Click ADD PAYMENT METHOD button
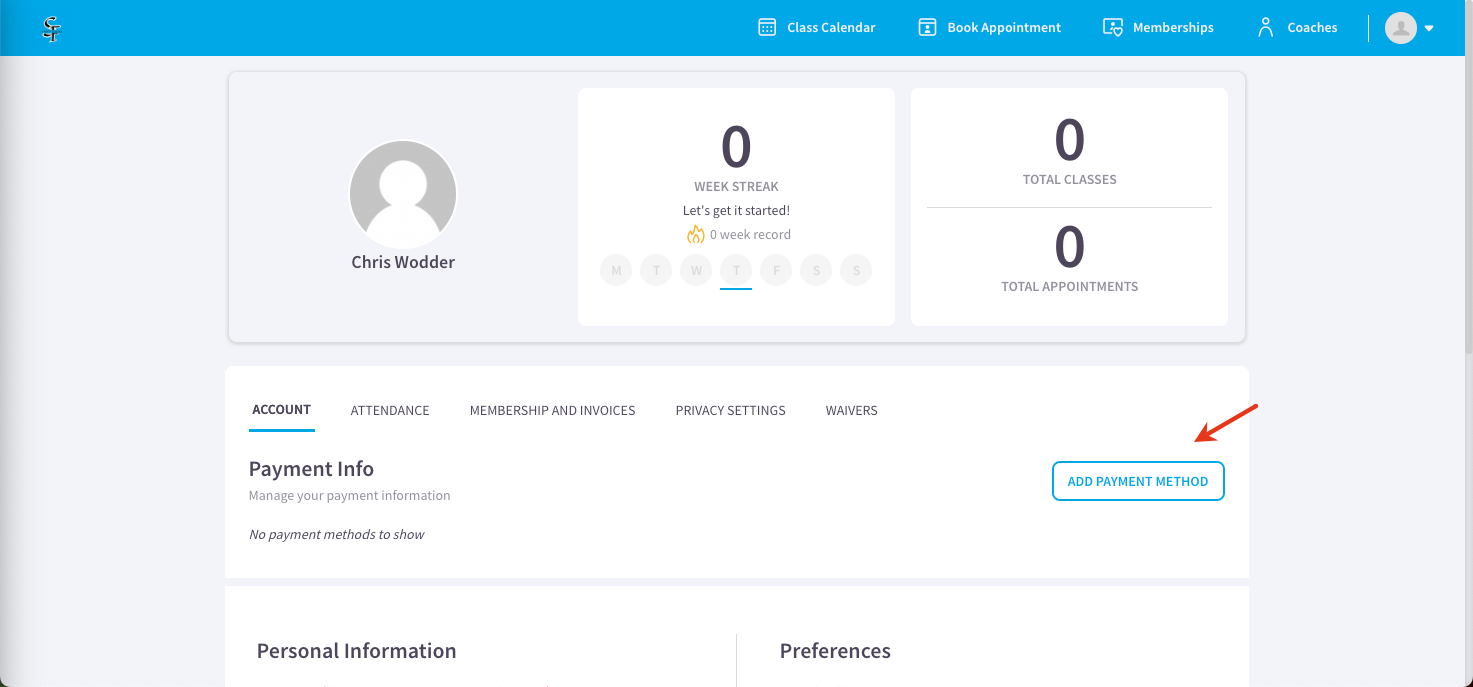This screenshot has height=687, width=1473. click(x=1138, y=481)
